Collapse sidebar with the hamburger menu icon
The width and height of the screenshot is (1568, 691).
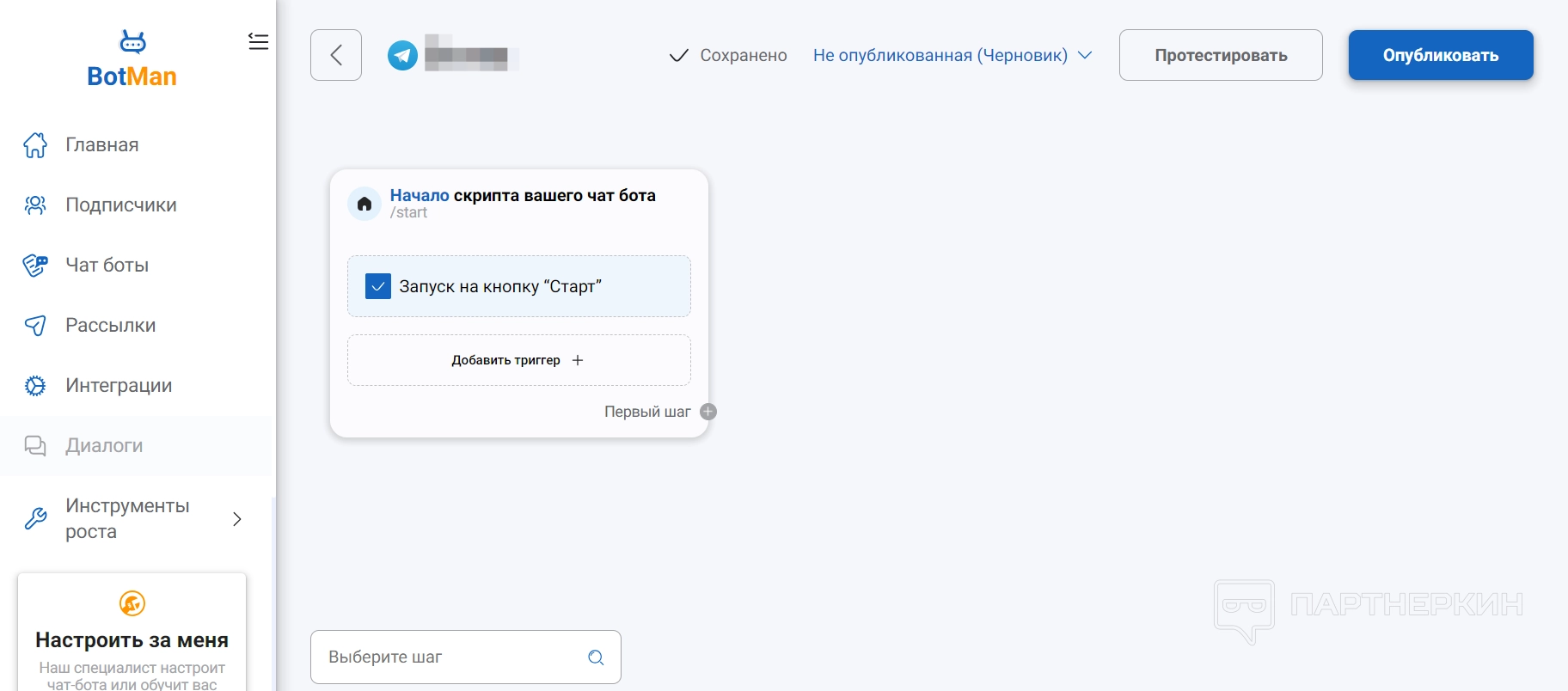coord(258,42)
